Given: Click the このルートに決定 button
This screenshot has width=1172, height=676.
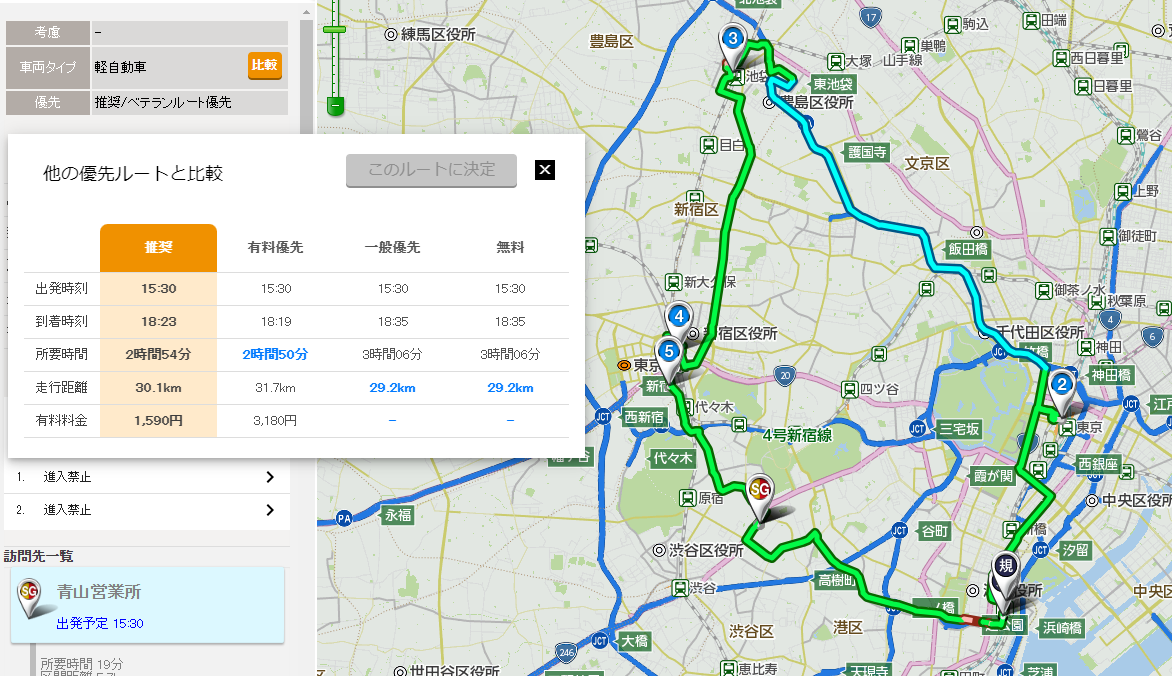Looking at the screenshot, I should 431,170.
